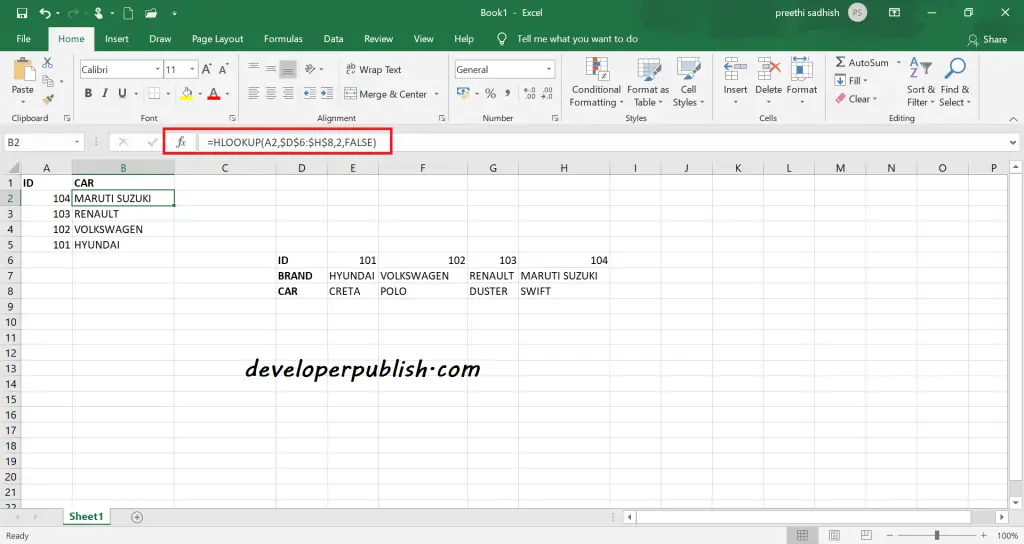Screen dimensions: 1024x544
Task: Click the Decrease Indent icon
Action: tap(310, 93)
